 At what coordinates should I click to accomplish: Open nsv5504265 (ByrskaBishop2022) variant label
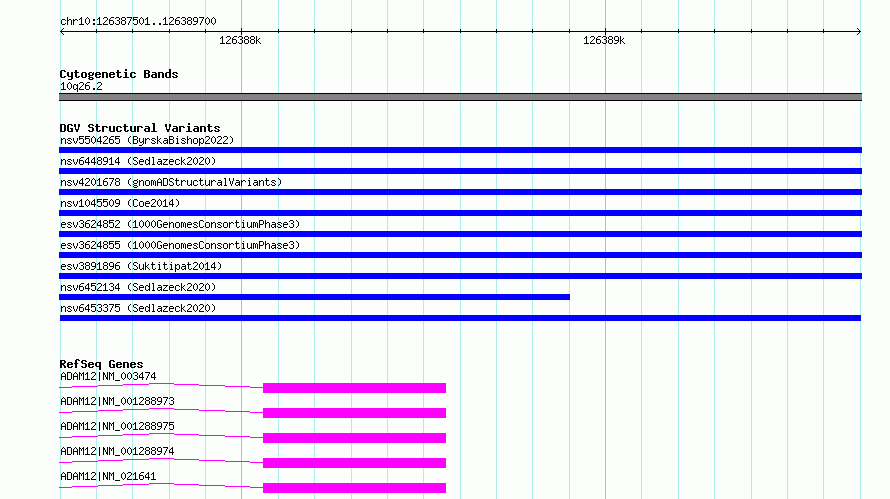coord(147,140)
